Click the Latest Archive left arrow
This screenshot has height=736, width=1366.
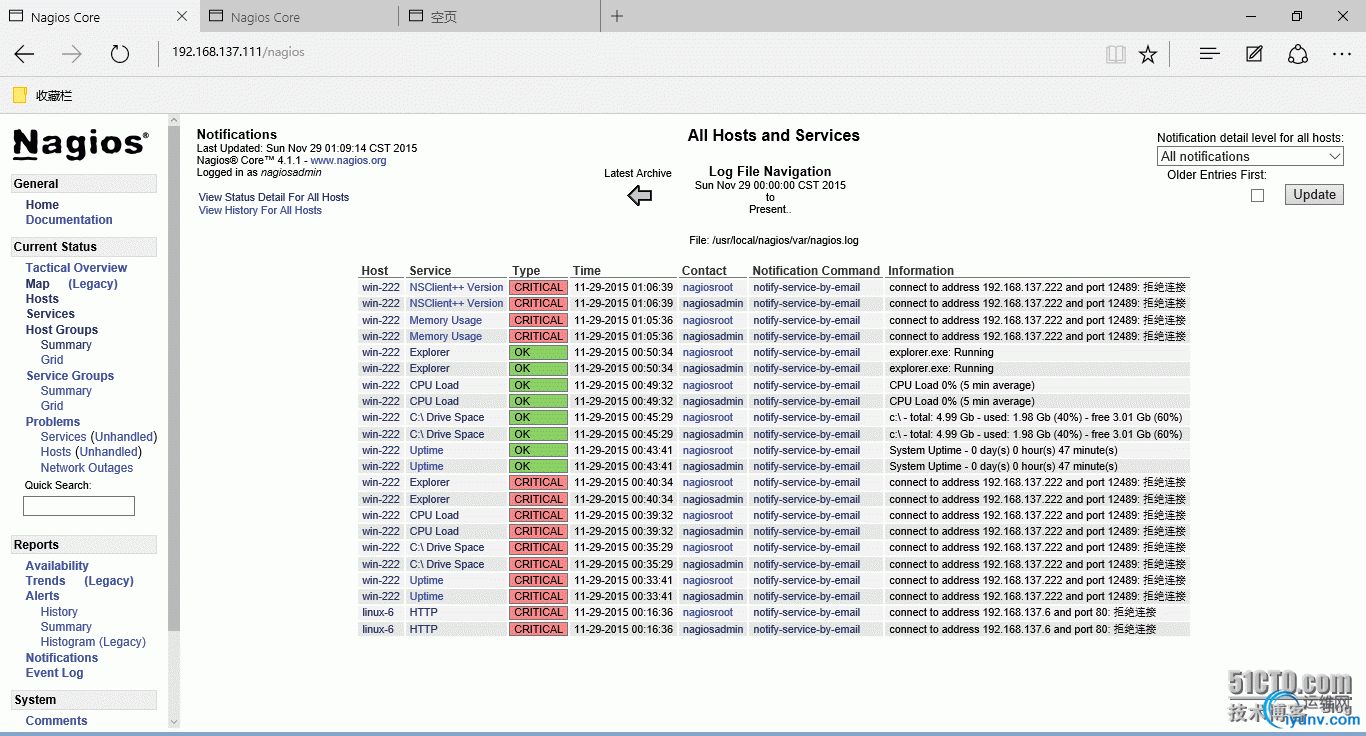click(640, 195)
